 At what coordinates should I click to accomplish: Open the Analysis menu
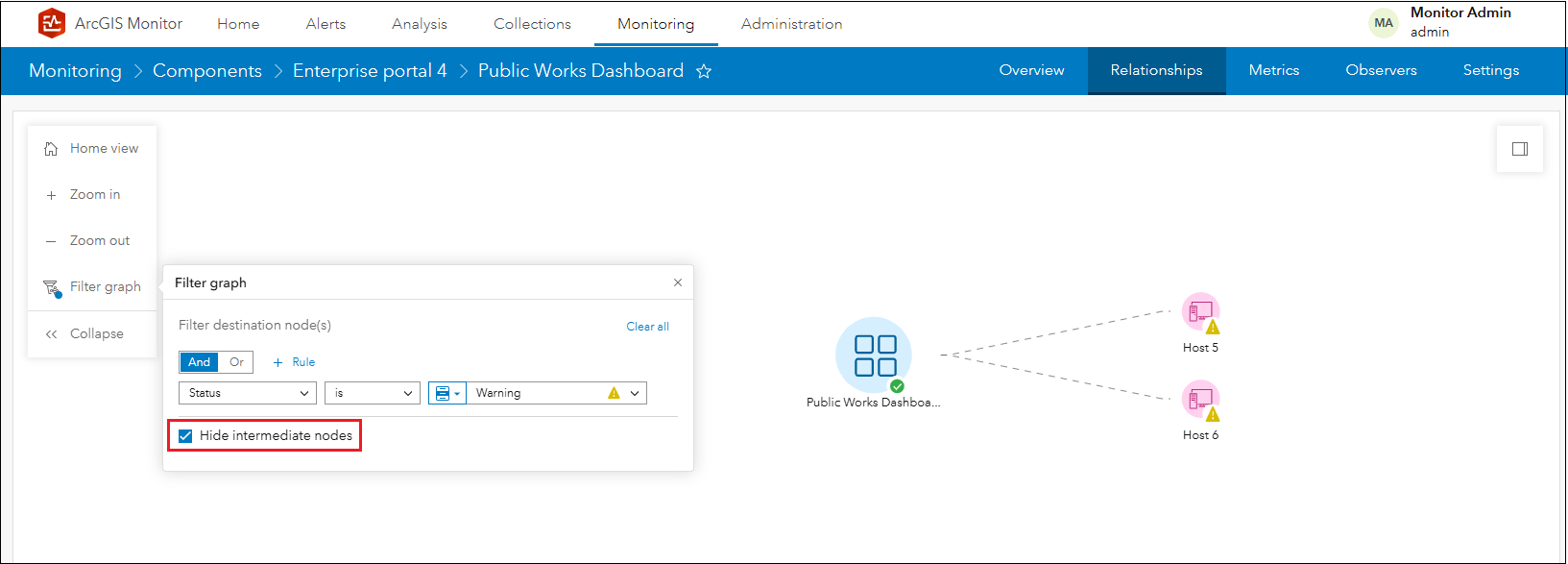(x=420, y=24)
